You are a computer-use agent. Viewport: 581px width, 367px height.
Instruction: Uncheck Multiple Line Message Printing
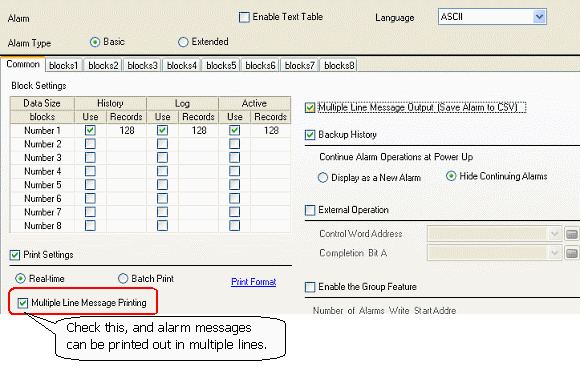[23, 303]
